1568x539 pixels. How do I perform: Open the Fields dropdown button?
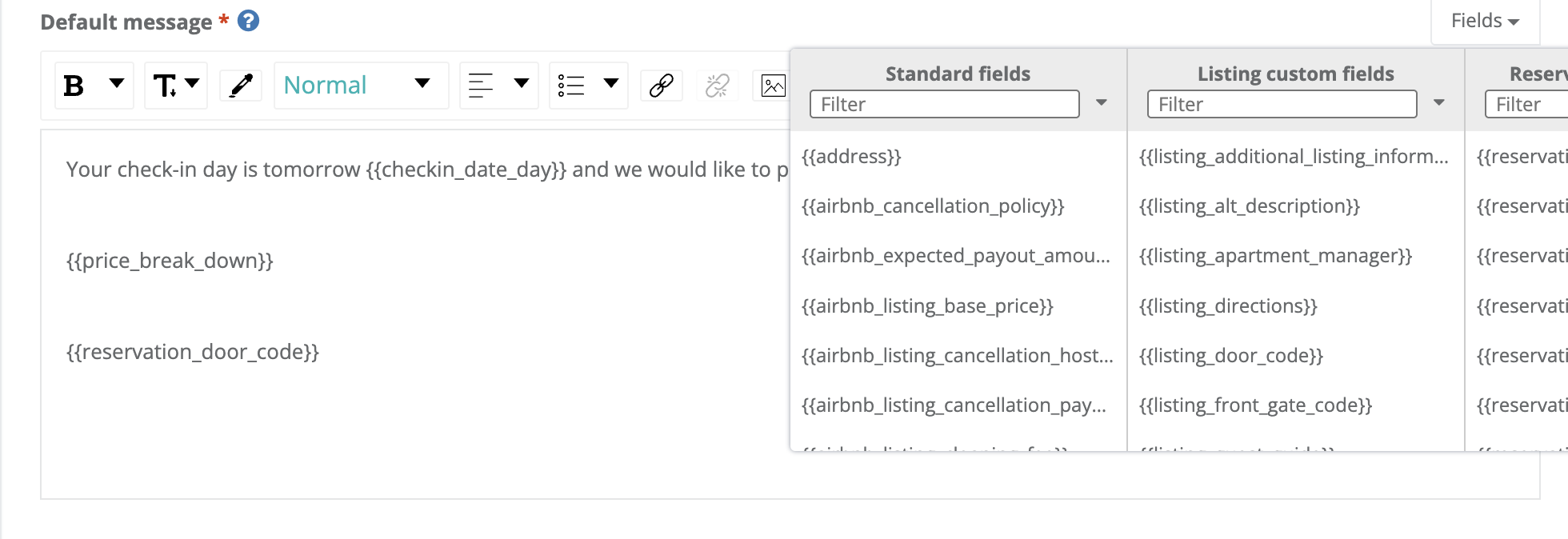(x=1485, y=22)
